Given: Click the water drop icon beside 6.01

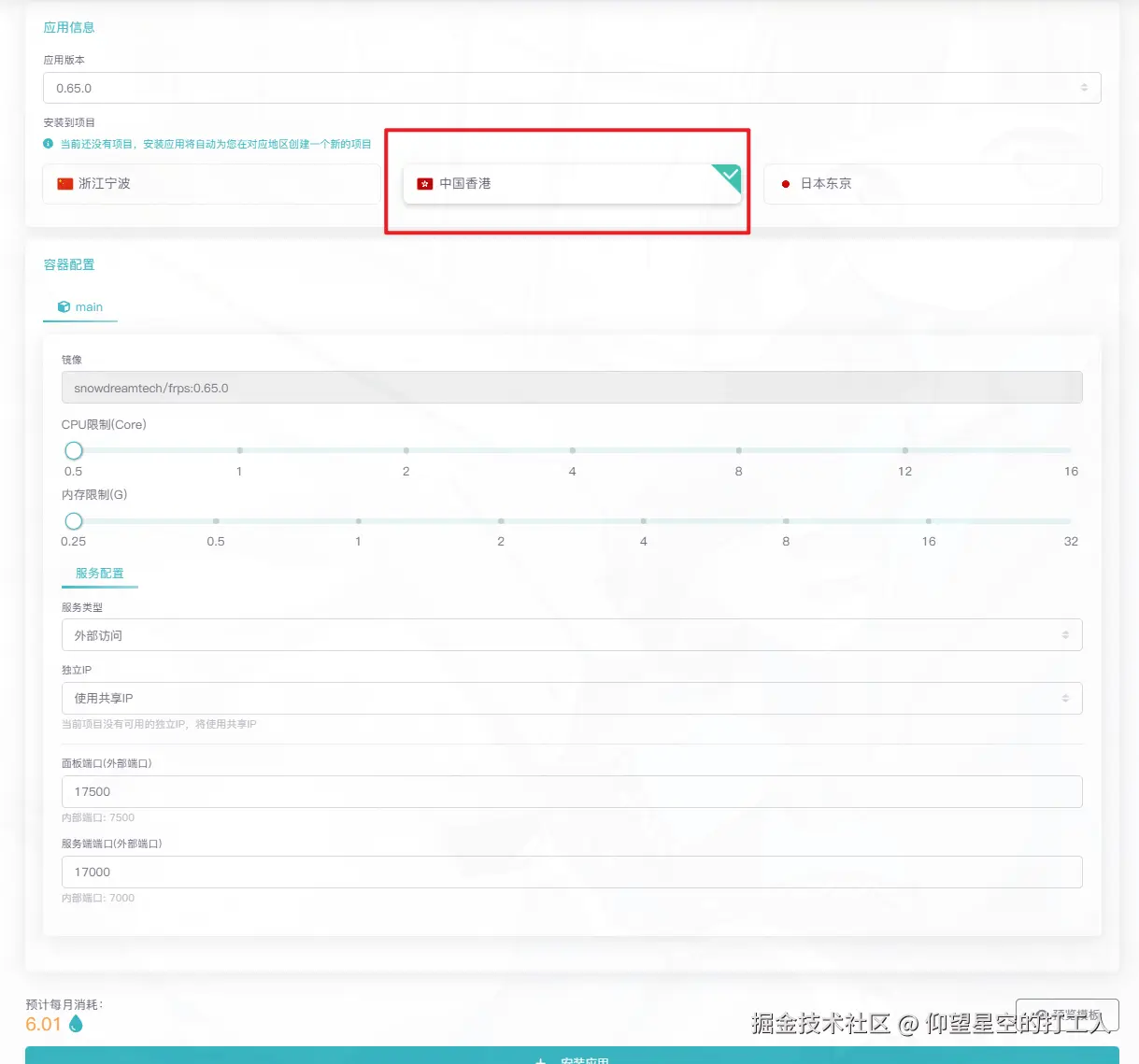Looking at the screenshot, I should 76,1024.
